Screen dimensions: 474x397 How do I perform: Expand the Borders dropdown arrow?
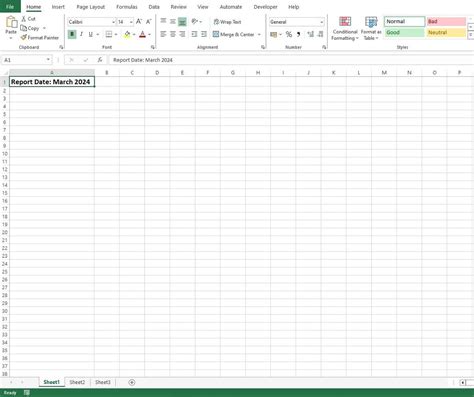116,34
